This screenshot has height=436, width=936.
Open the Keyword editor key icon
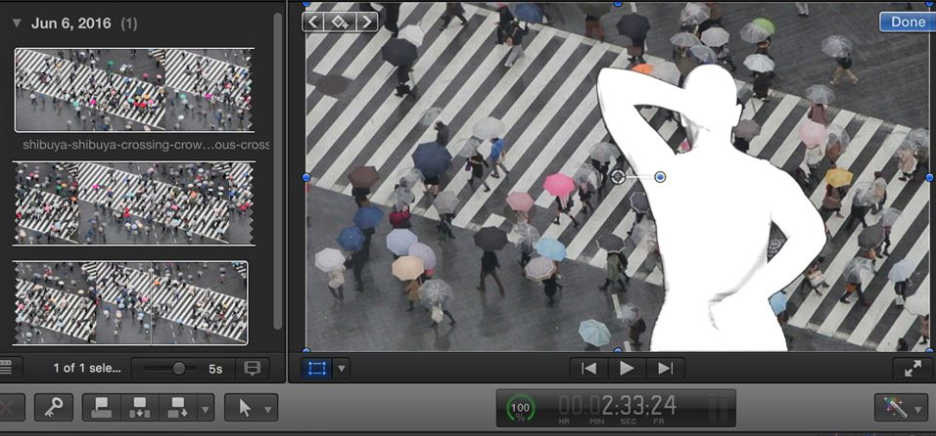point(53,407)
